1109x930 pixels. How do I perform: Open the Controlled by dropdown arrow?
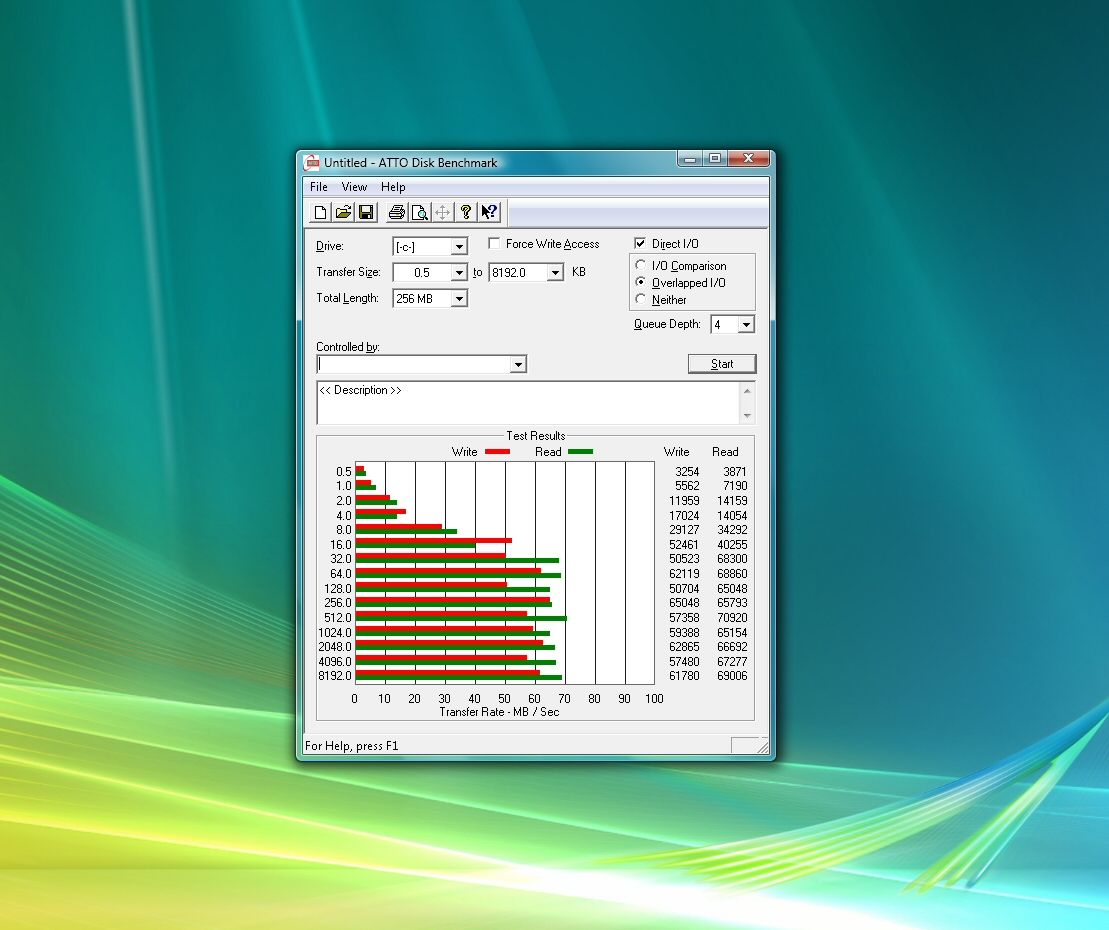[518, 364]
